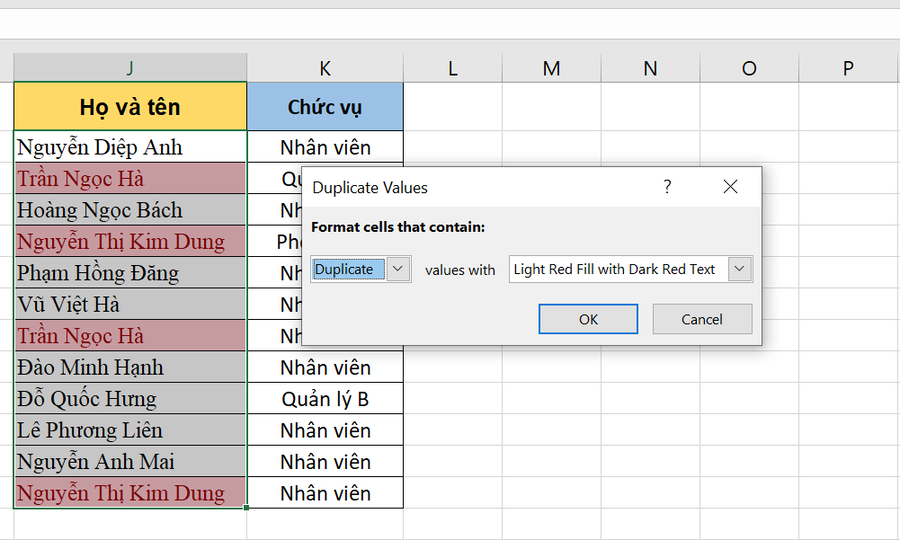The width and height of the screenshot is (900, 540).
Task: Select the Hoàng Ngọc Bách cell
Action: (x=130, y=210)
